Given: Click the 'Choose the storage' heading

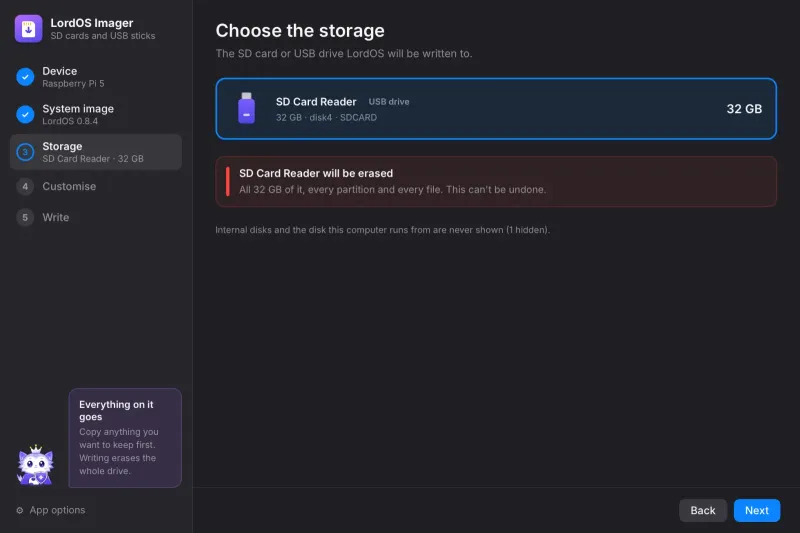Looking at the screenshot, I should click(300, 31).
